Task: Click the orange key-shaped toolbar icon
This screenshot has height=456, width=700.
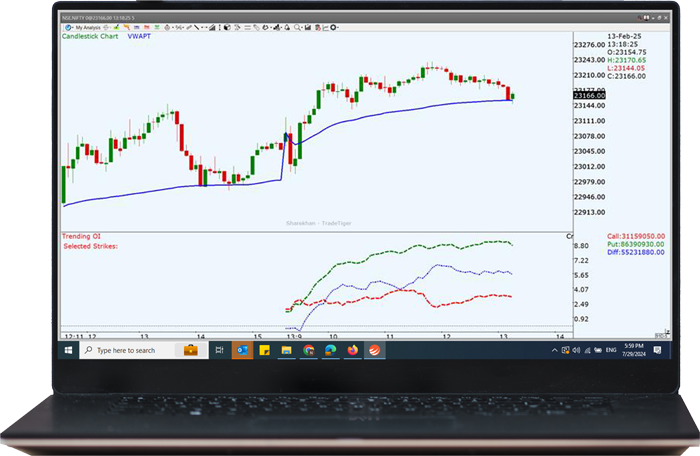Action: coord(126,28)
